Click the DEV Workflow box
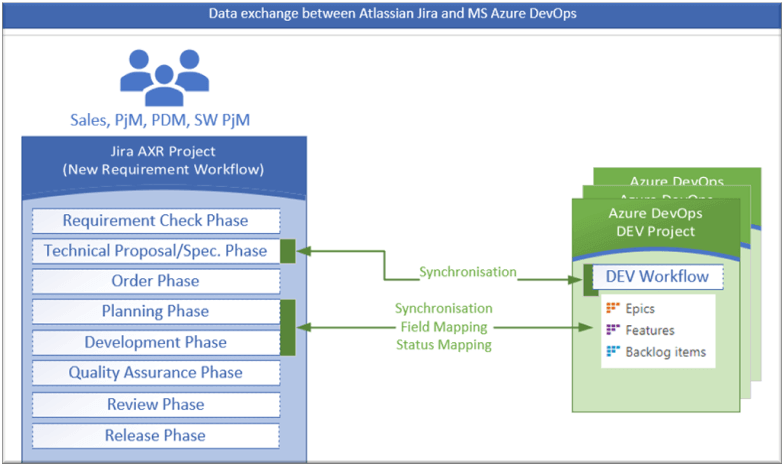 point(657,277)
